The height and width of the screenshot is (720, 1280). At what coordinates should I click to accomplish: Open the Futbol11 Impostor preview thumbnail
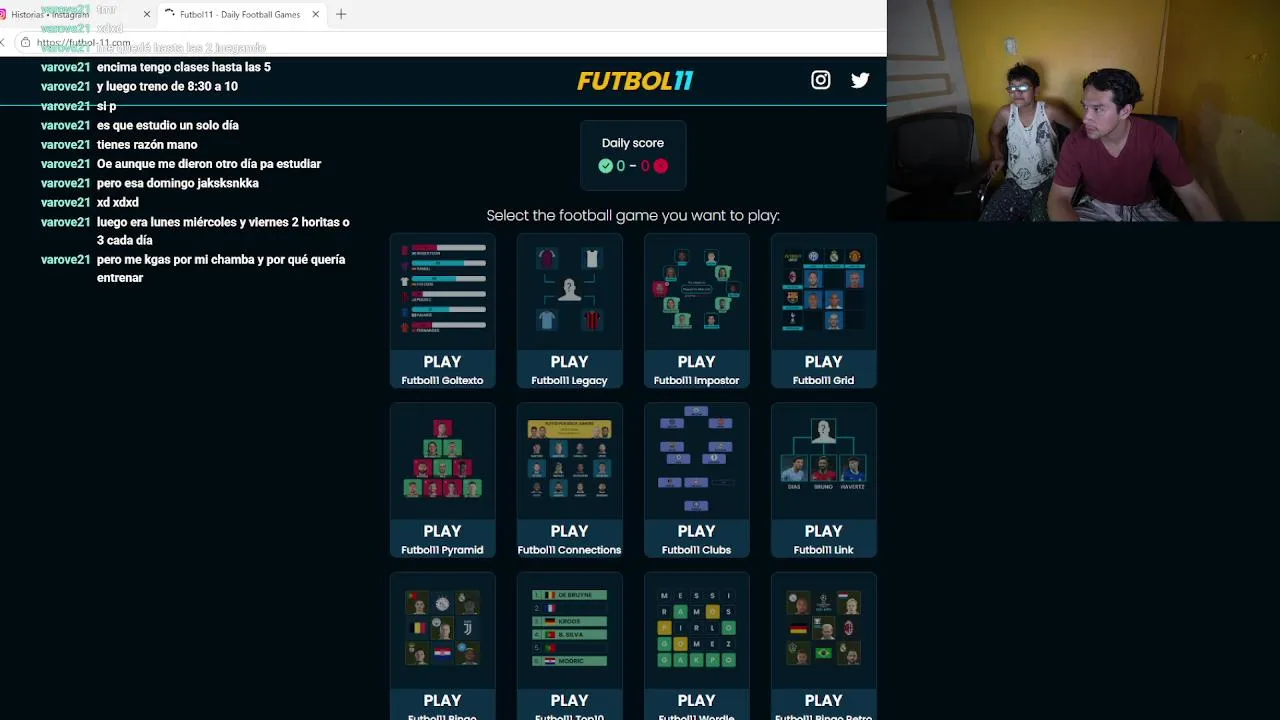coord(696,290)
